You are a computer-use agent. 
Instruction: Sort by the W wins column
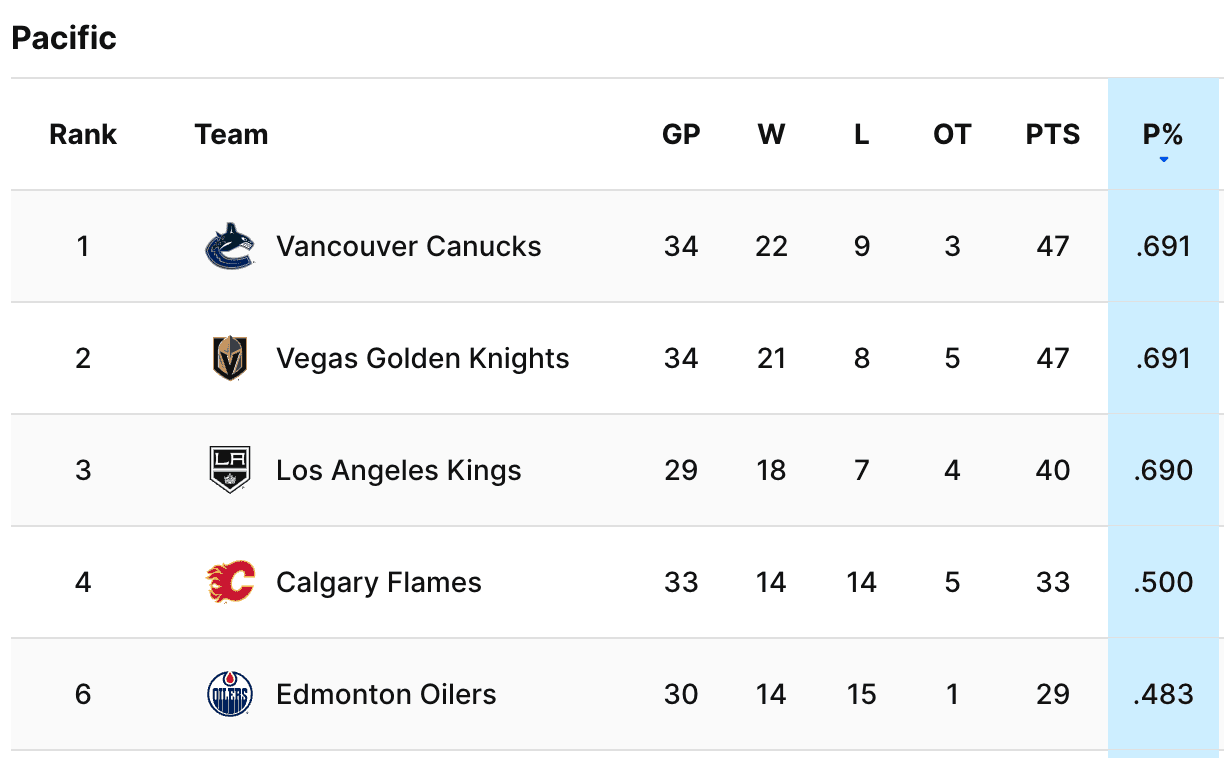click(771, 134)
